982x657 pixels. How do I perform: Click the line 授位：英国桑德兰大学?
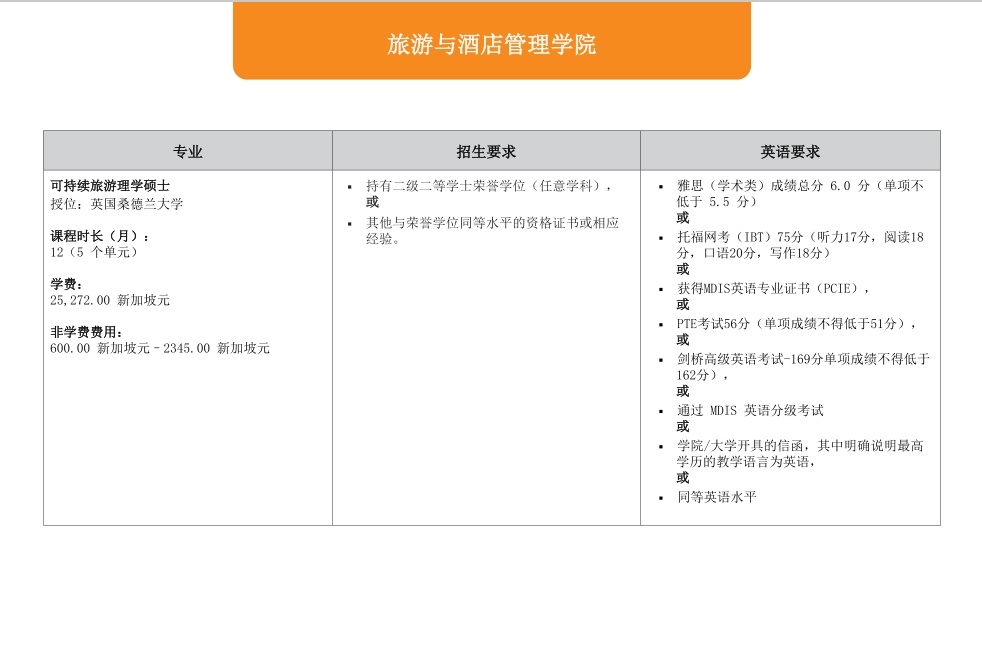click(x=116, y=204)
